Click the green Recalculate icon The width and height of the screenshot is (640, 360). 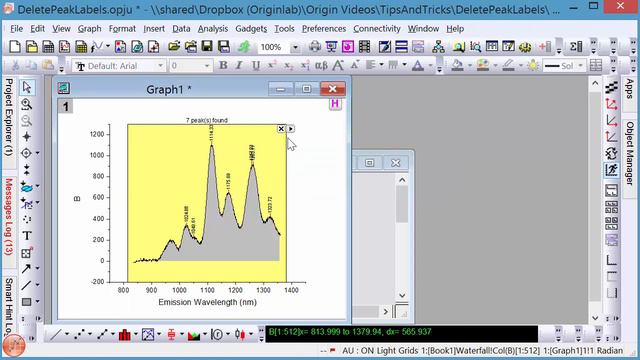click(244, 47)
